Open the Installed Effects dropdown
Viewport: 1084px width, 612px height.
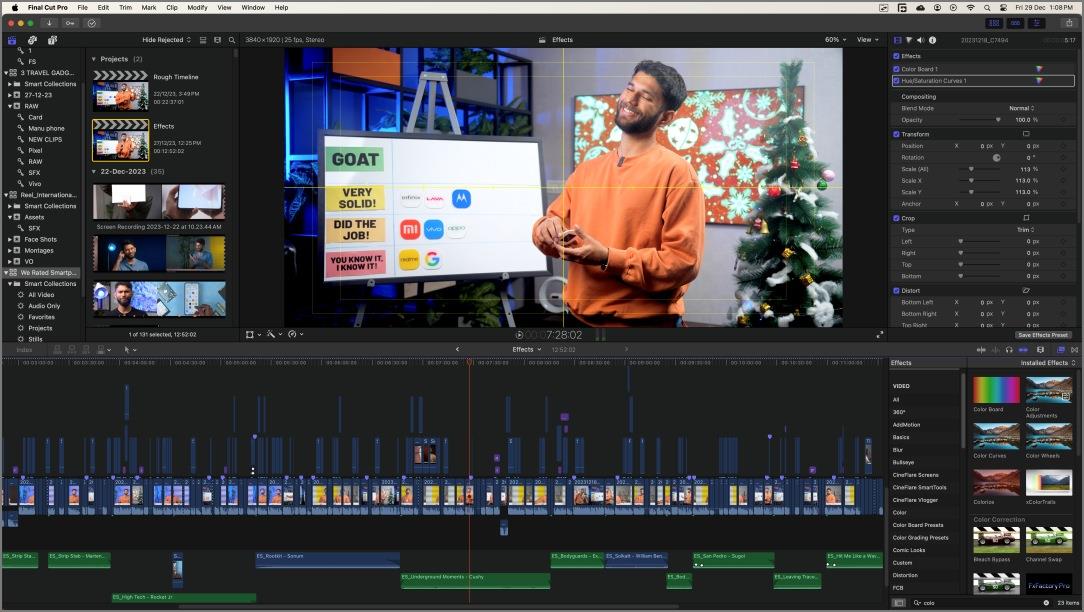[1048, 363]
